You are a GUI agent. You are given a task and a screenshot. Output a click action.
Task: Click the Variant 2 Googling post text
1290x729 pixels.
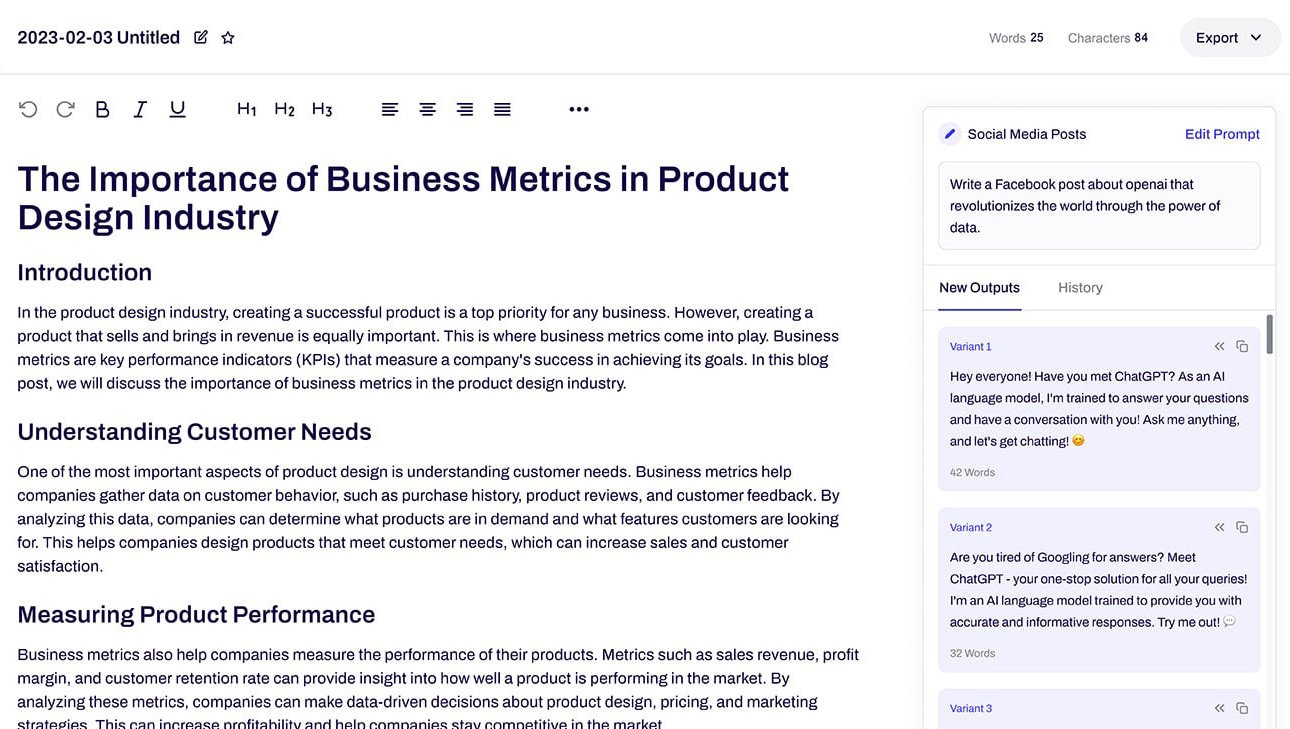pyautogui.click(x=1099, y=590)
